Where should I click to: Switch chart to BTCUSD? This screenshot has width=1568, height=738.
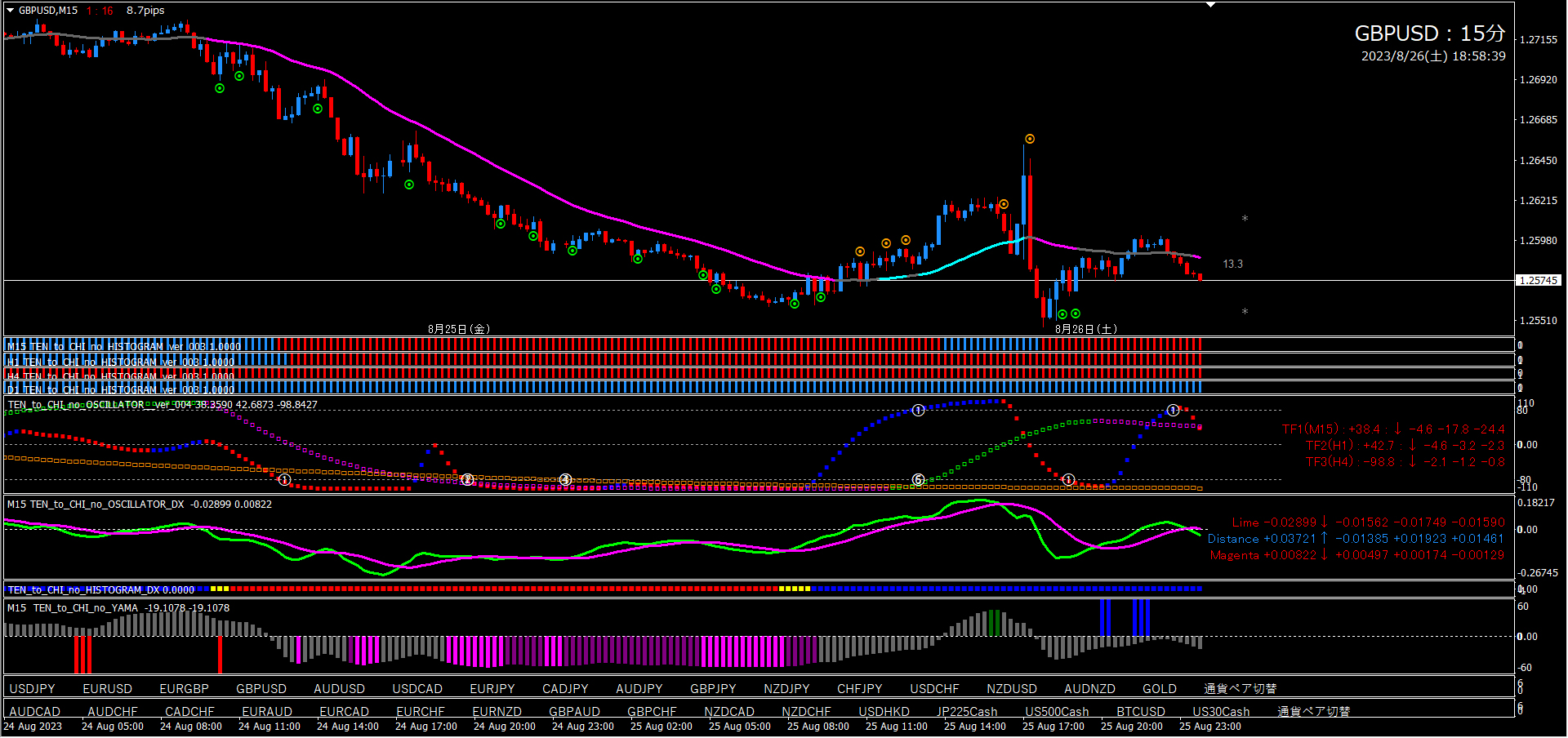tap(1141, 712)
